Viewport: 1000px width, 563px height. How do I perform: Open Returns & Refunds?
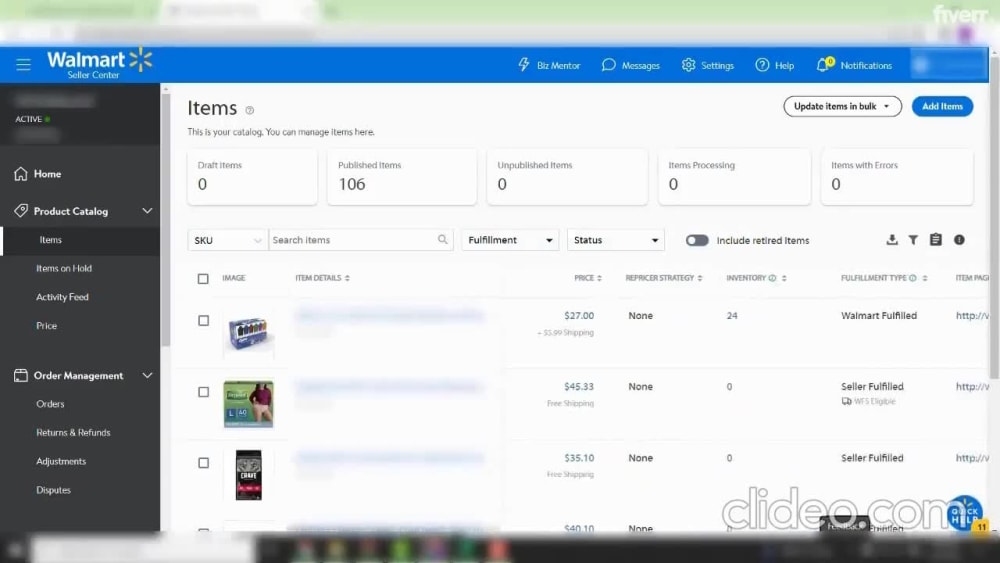tap(73, 433)
